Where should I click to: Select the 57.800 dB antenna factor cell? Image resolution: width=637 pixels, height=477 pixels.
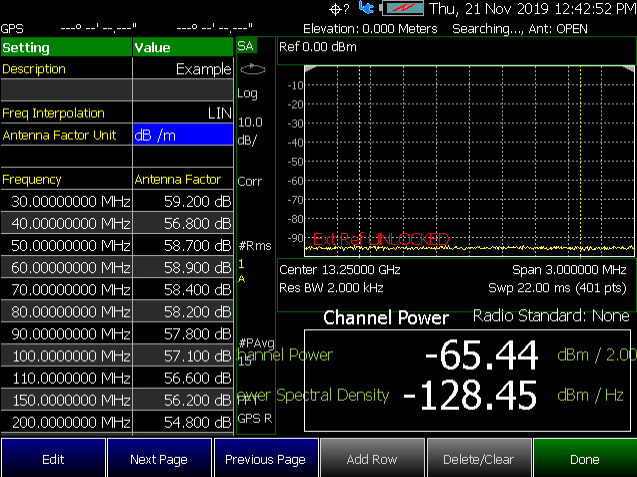pos(183,334)
